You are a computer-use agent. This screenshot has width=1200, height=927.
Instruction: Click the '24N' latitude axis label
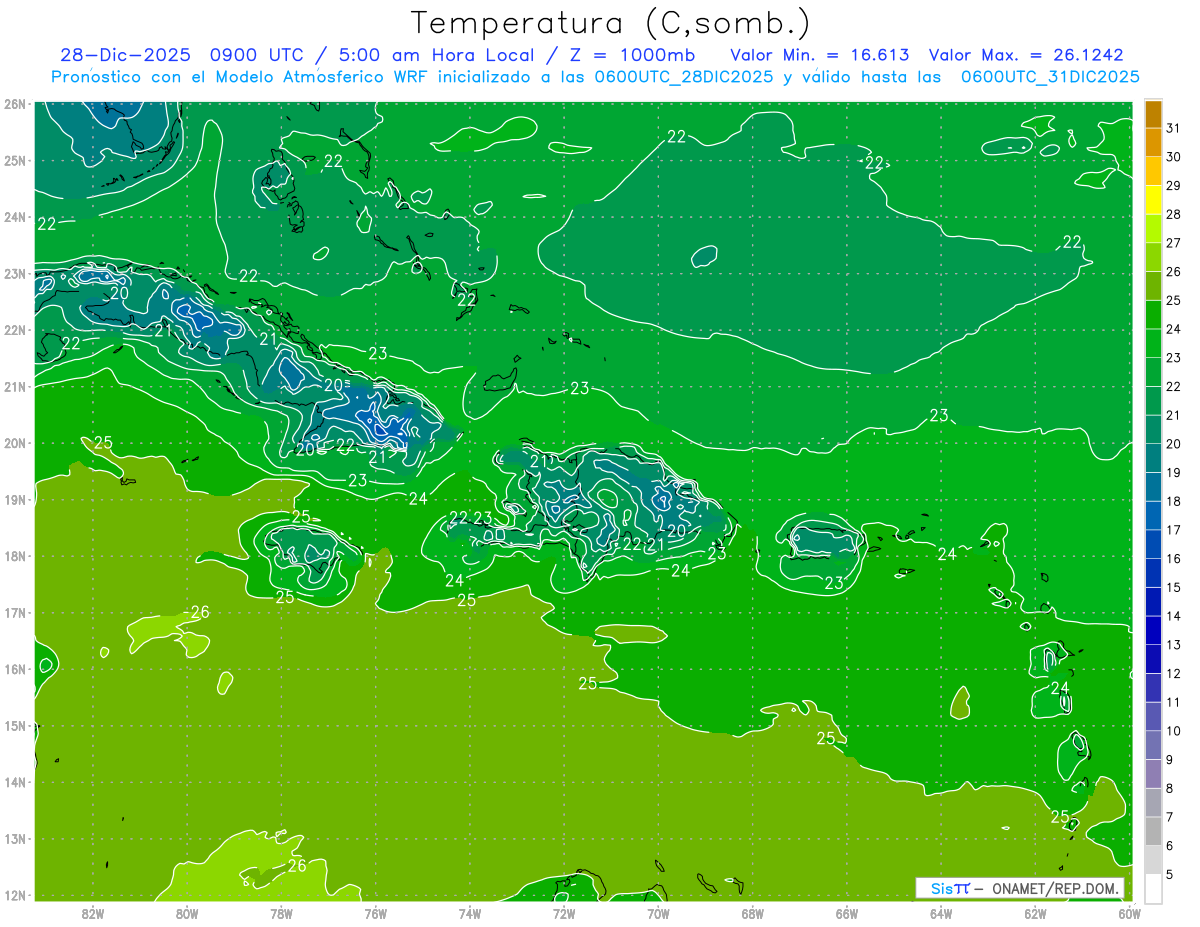pyautogui.click(x=14, y=217)
